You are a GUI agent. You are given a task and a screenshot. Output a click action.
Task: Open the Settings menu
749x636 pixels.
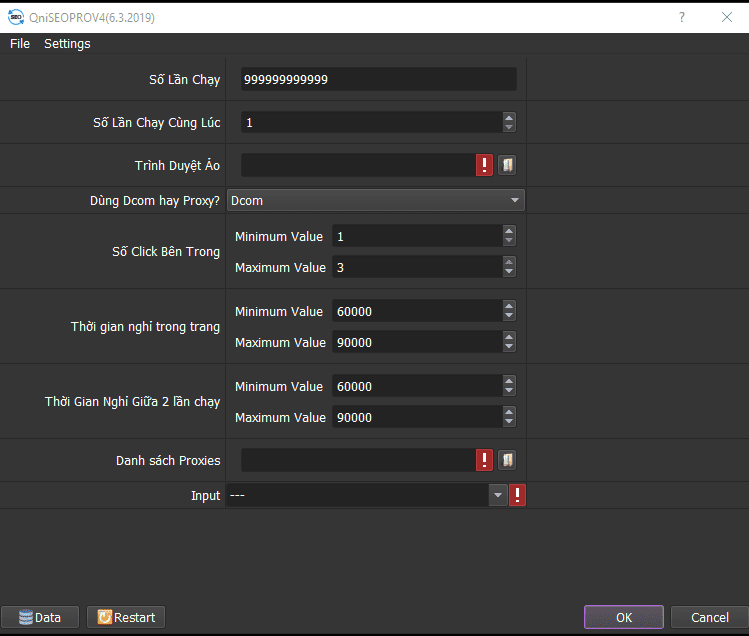67,44
